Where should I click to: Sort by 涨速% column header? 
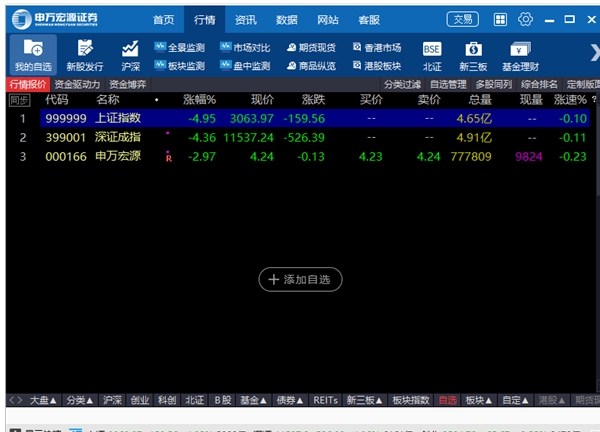pos(570,100)
